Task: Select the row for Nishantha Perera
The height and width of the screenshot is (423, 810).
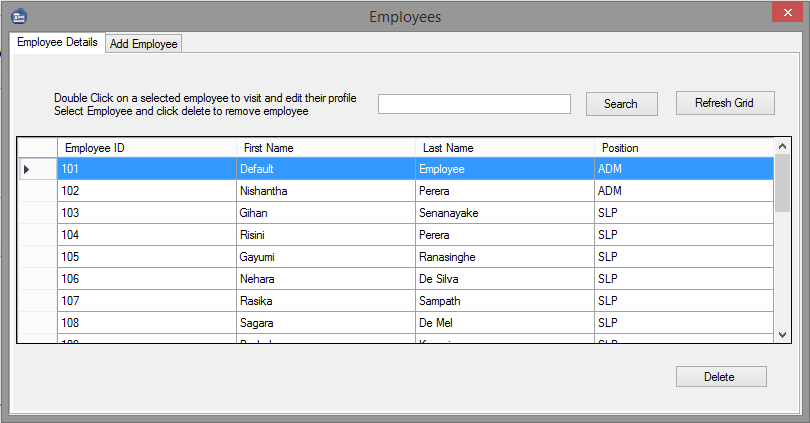Action: tap(325, 191)
